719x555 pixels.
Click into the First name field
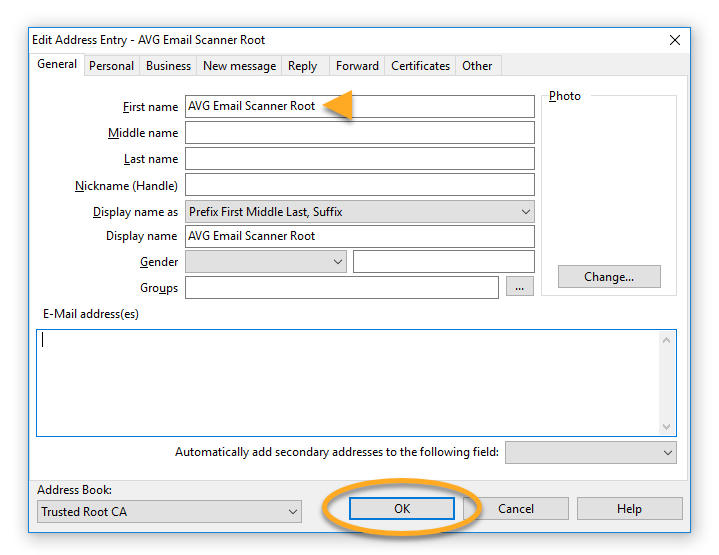360,106
